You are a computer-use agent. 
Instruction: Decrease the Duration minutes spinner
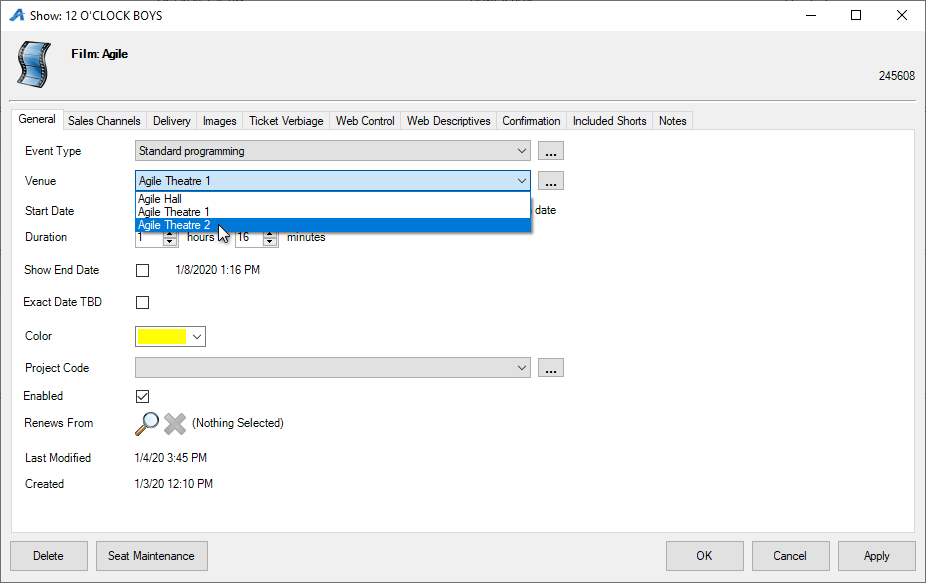coord(270,242)
